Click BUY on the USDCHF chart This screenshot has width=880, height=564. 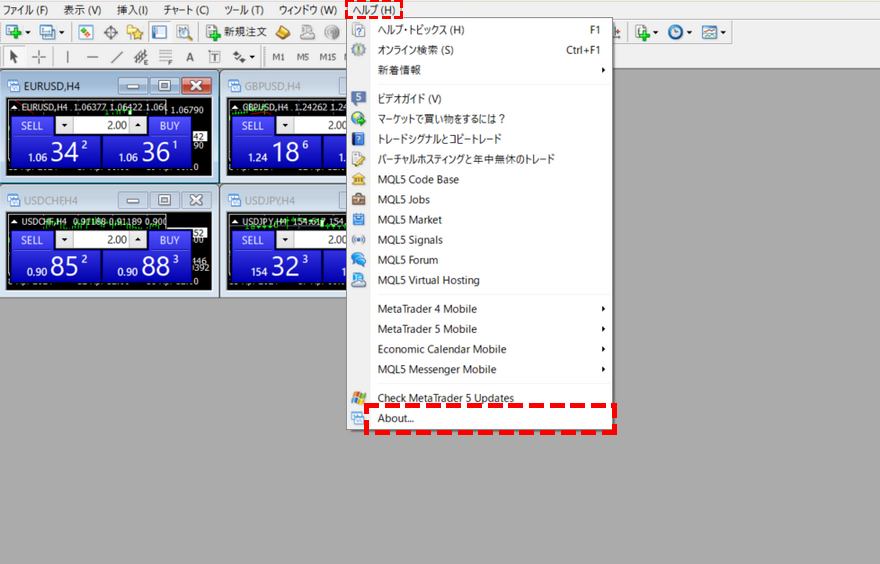169,240
